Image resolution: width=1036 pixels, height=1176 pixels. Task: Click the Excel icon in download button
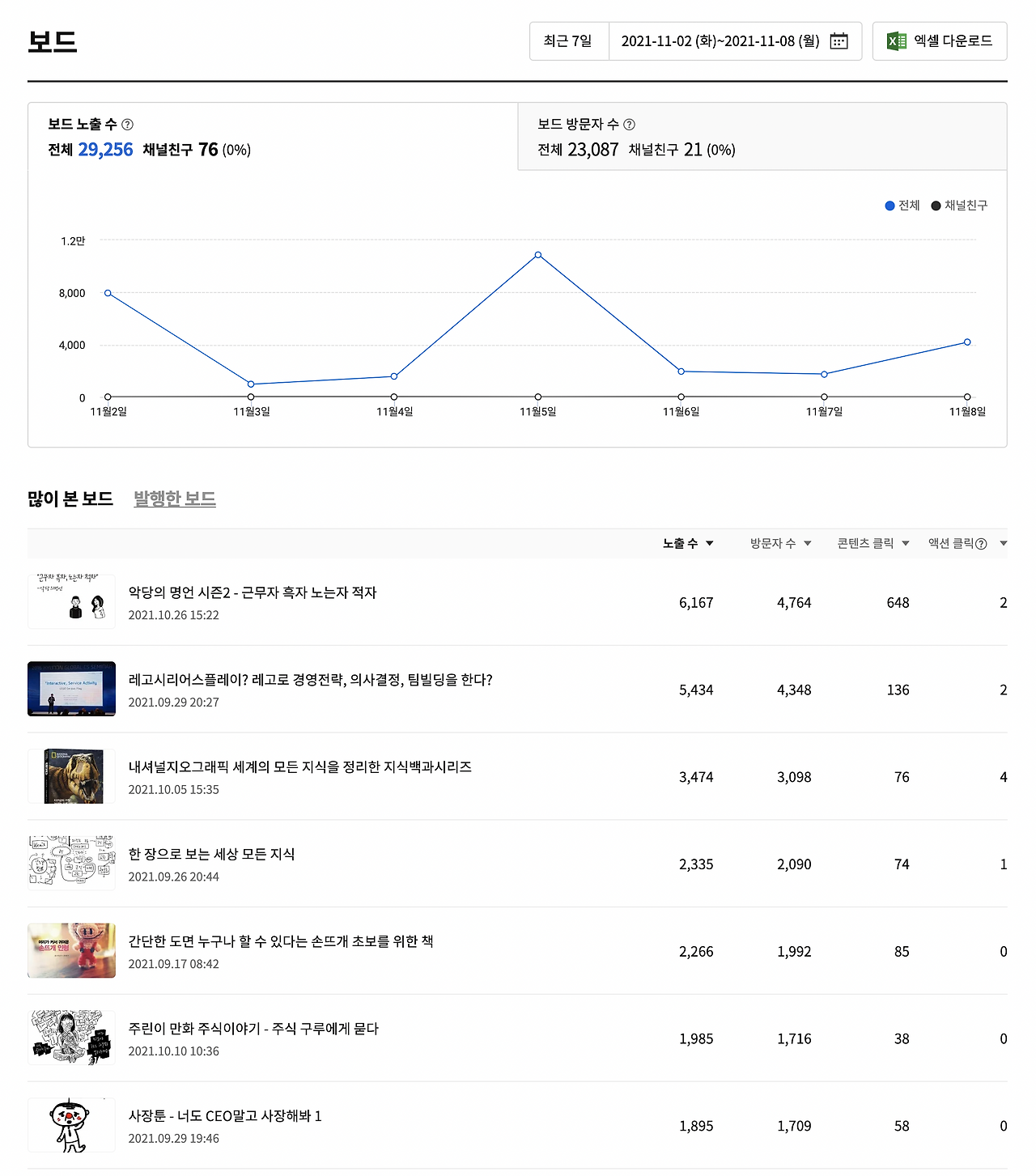(896, 41)
